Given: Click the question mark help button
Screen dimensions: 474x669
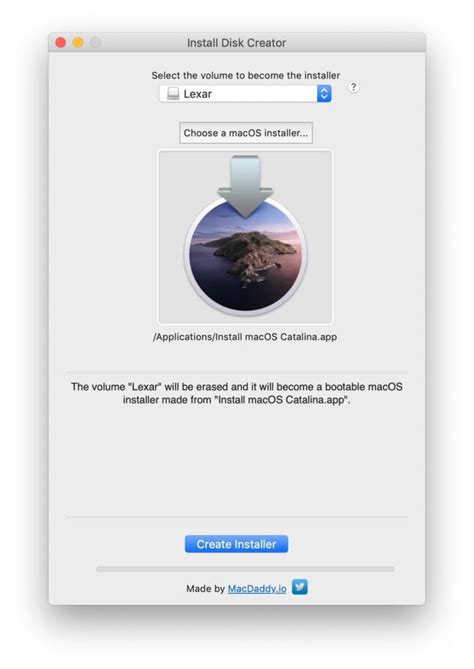Looking at the screenshot, I should click(x=353, y=87).
